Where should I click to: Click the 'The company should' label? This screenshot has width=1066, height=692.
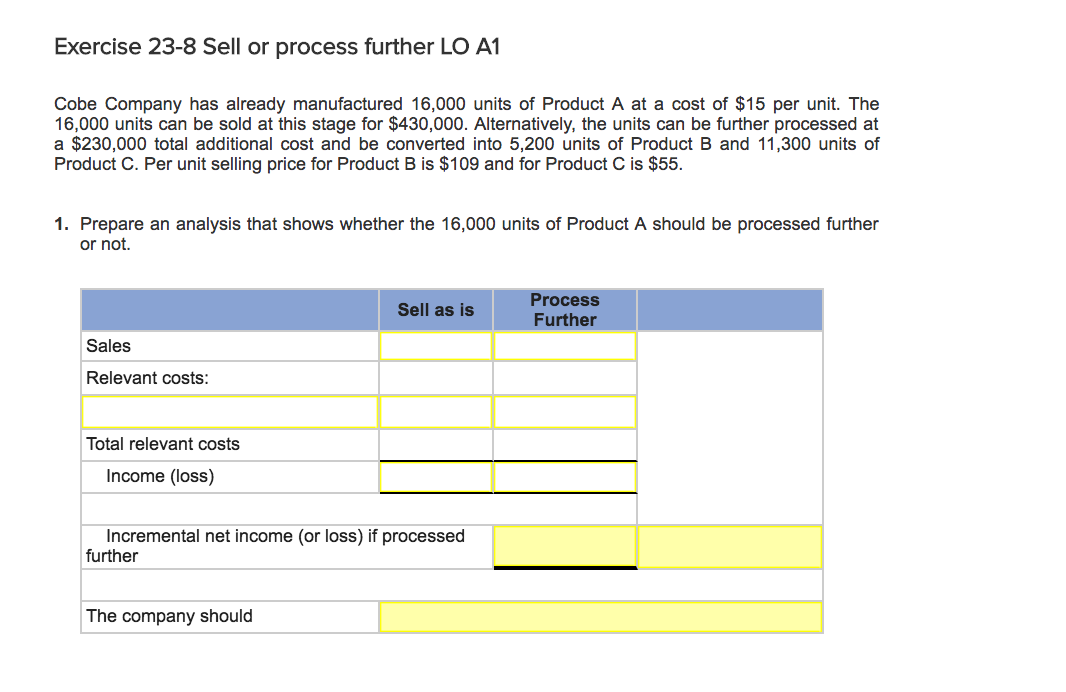point(169,616)
